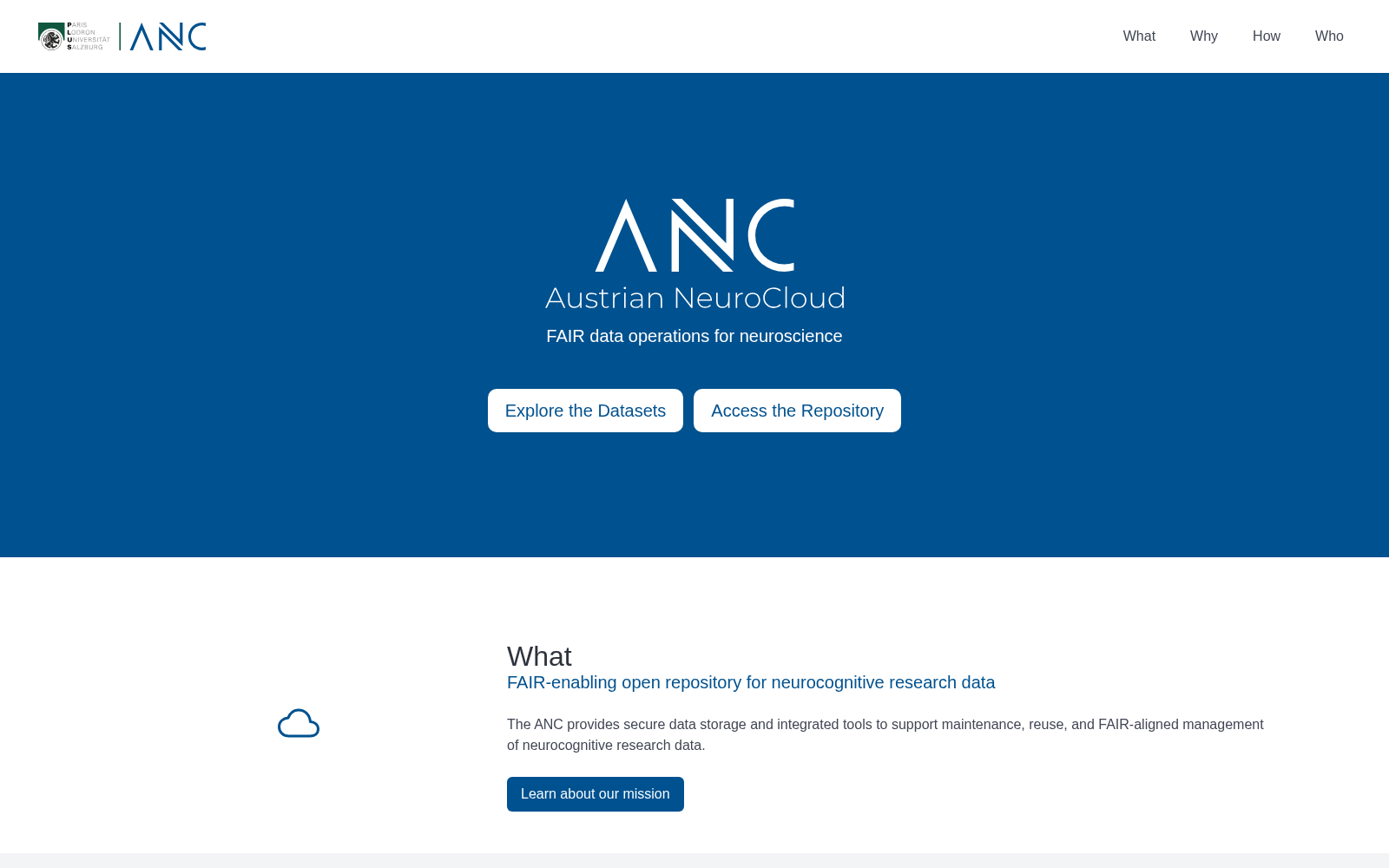Click the 'Austrian NeuroCloud' title text
Screen dimensions: 1389x868
pos(694,298)
